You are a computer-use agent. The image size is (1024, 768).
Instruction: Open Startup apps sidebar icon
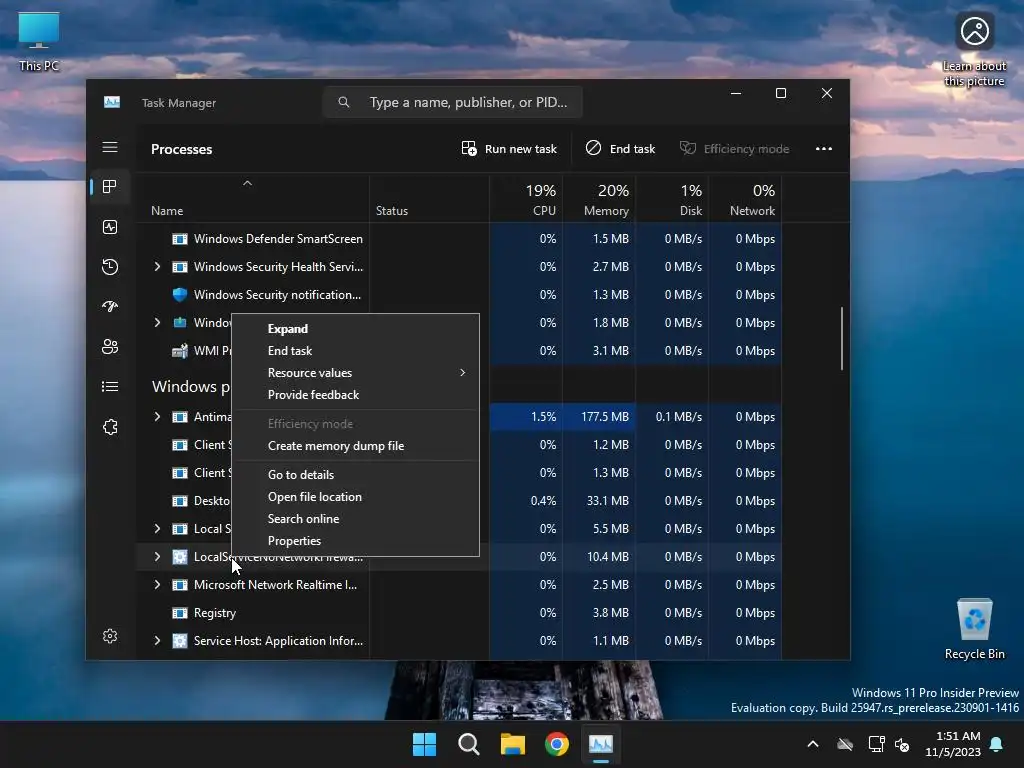110,306
